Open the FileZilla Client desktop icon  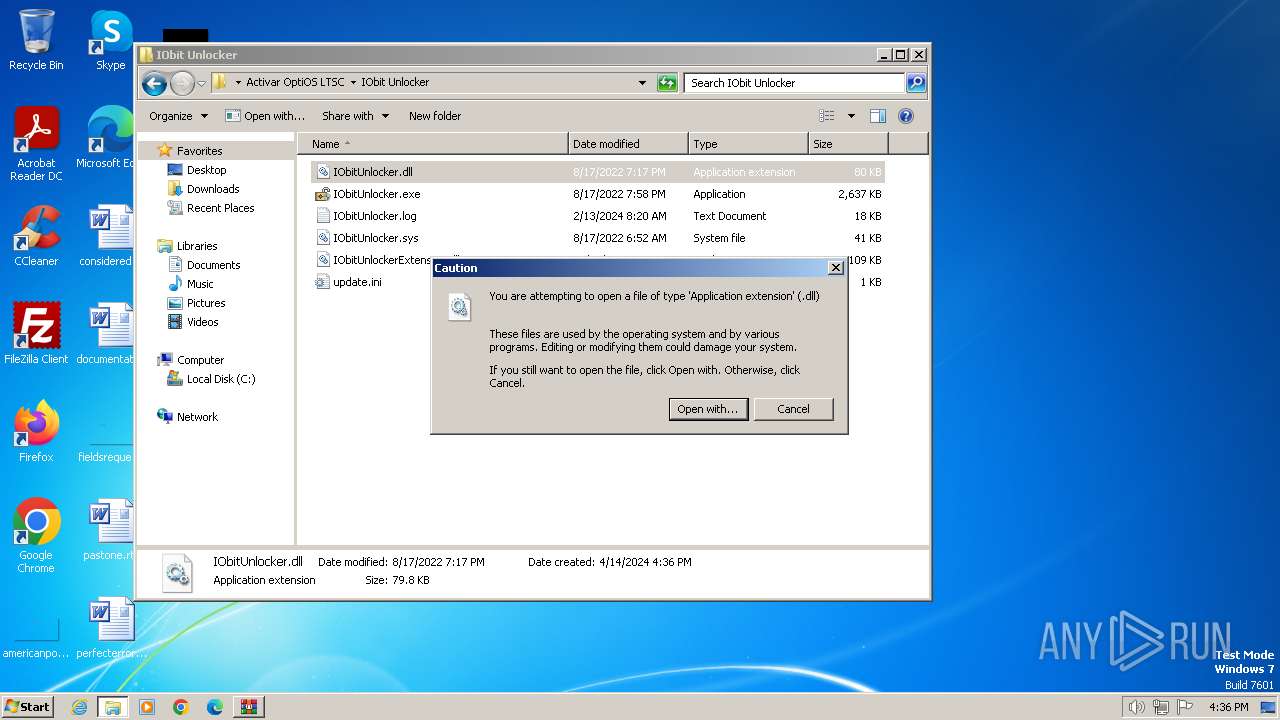36,334
